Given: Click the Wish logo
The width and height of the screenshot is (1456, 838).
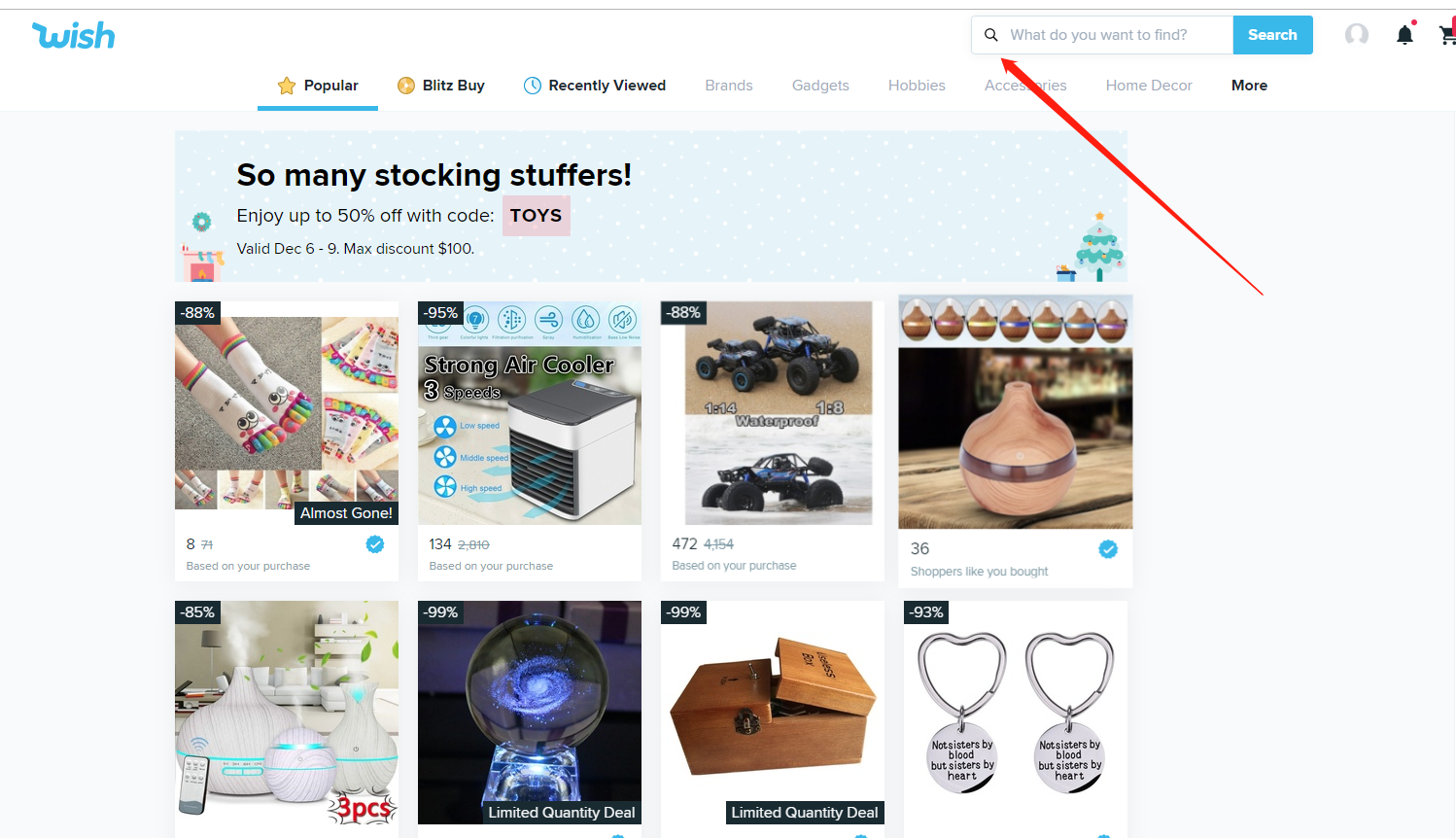Looking at the screenshot, I should click(74, 36).
